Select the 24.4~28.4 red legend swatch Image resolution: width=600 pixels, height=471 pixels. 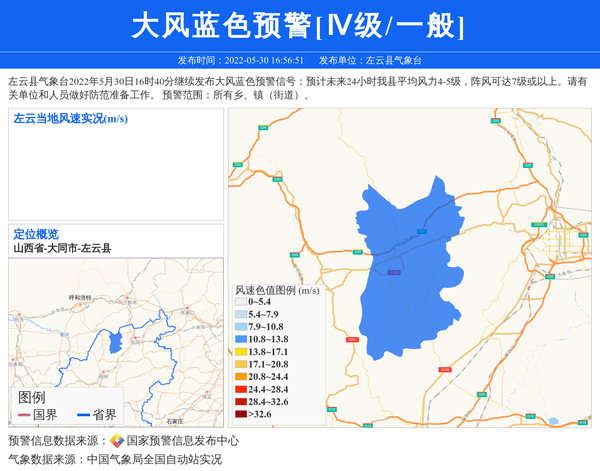241,389
